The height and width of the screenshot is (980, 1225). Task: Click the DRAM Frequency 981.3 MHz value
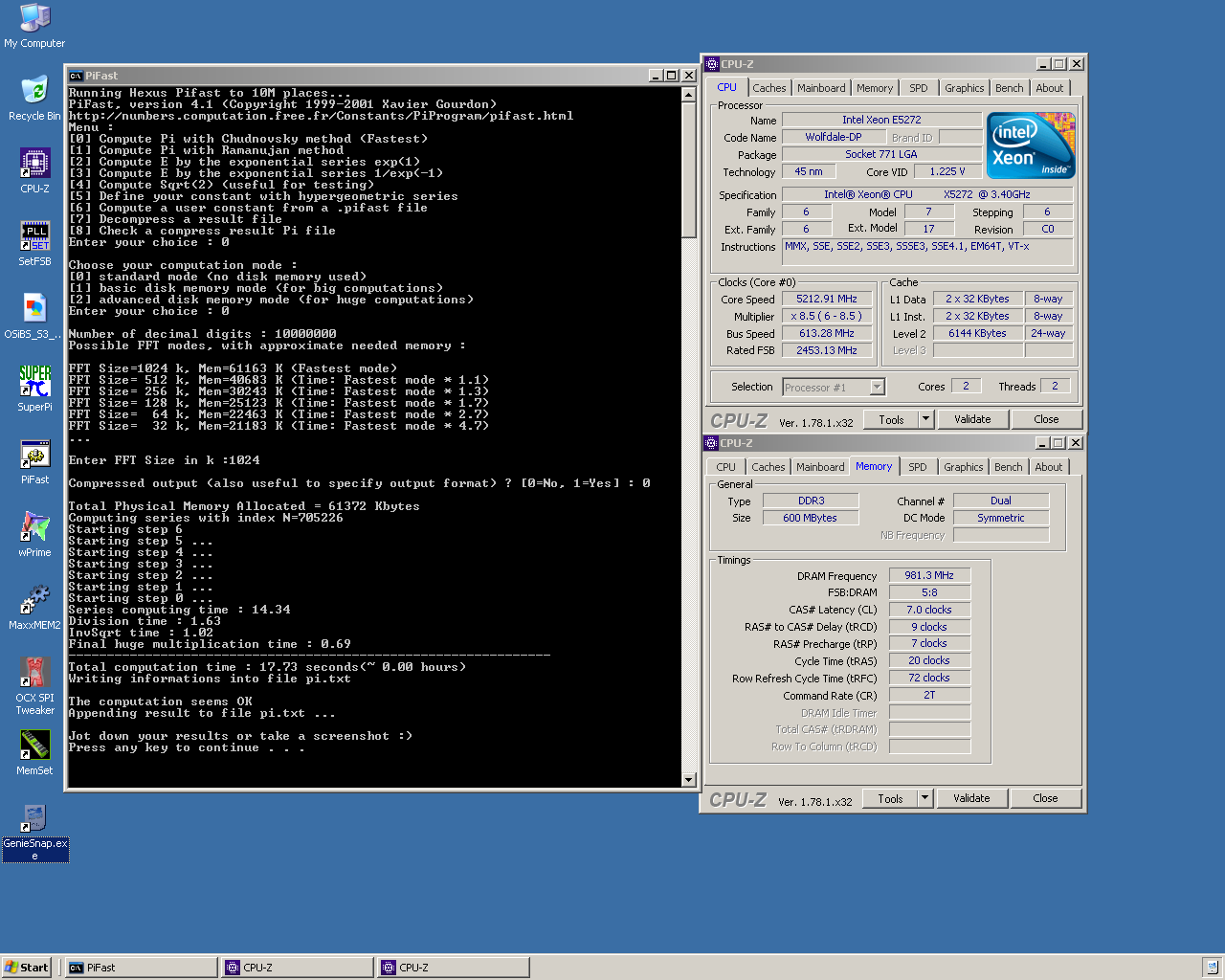coord(929,575)
